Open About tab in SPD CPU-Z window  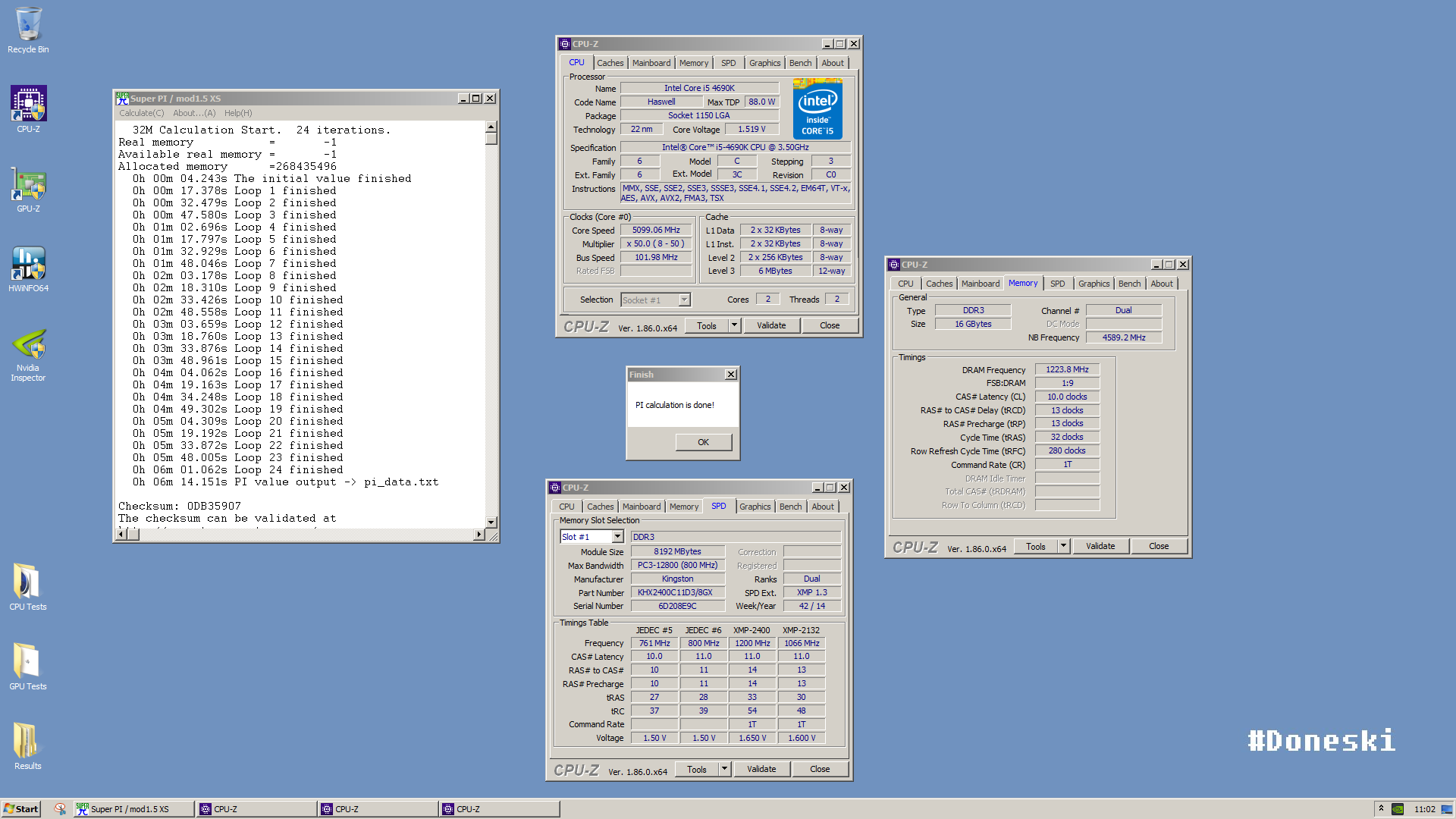[x=823, y=507]
